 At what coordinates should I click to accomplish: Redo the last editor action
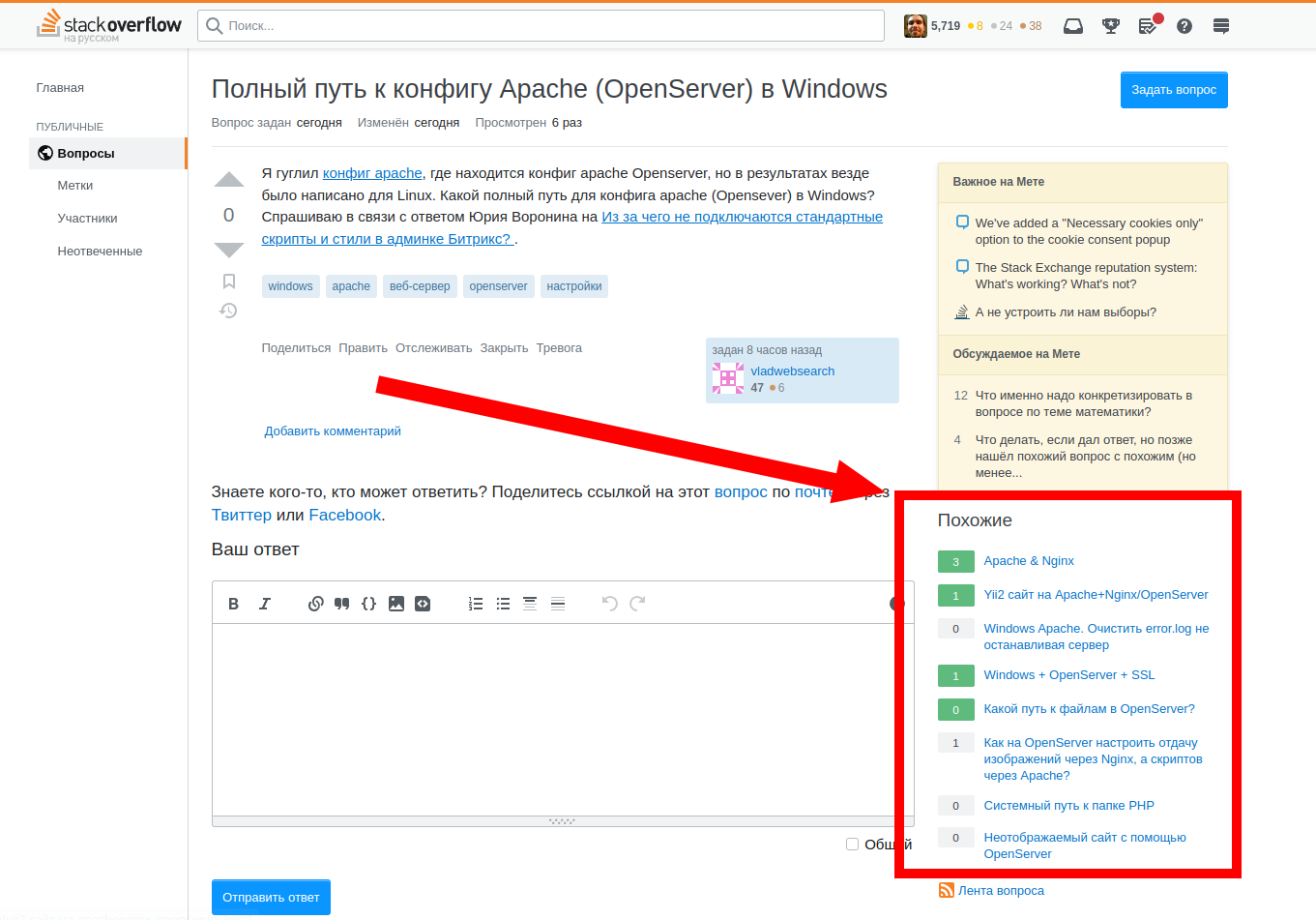coord(637,604)
